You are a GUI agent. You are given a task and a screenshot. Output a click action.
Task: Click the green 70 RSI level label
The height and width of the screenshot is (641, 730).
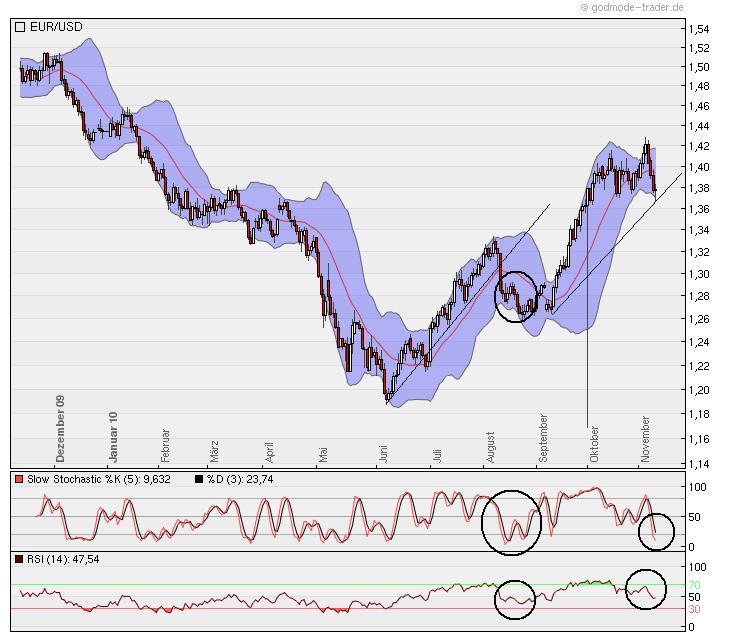click(x=694, y=585)
